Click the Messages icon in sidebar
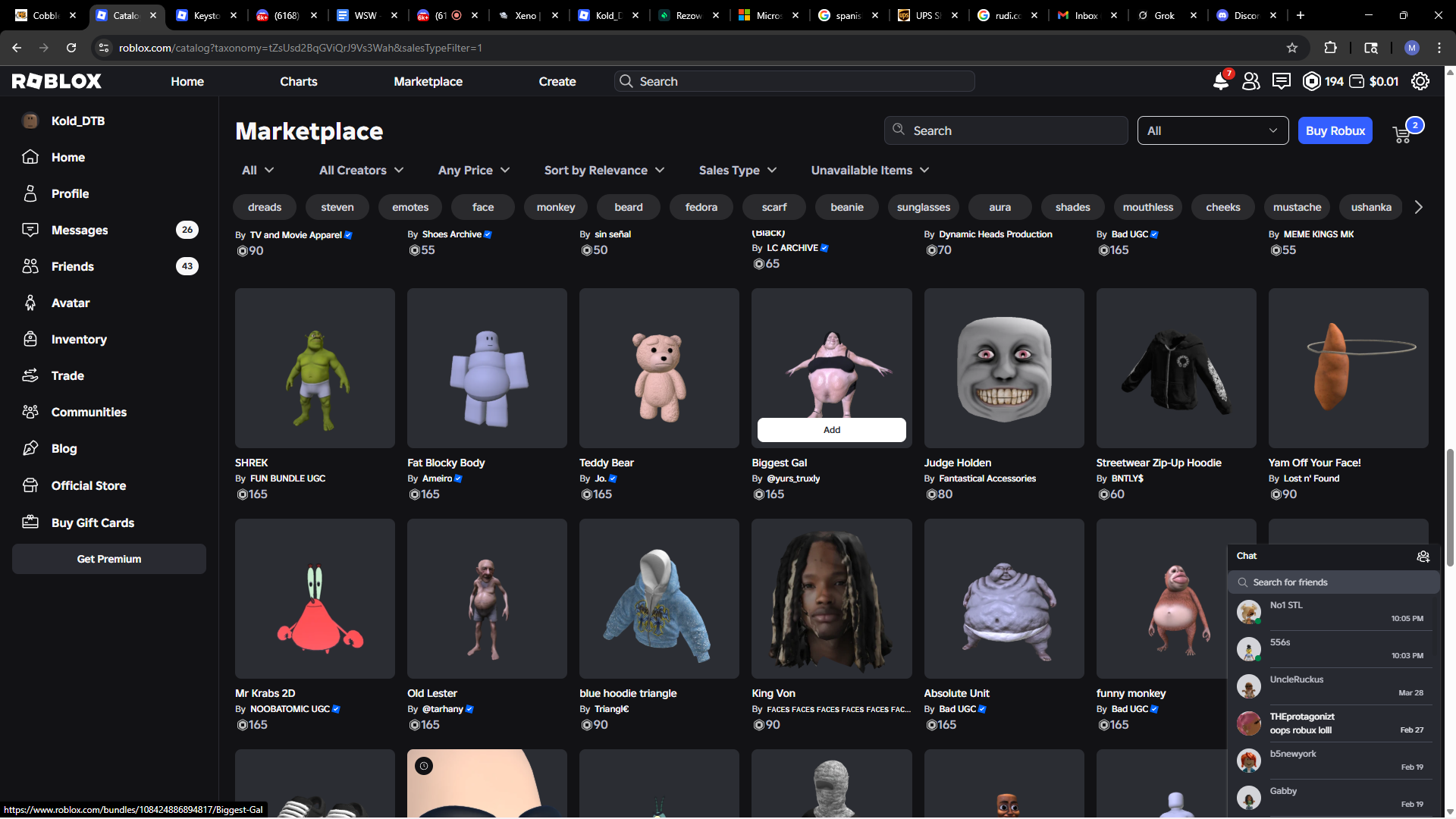This screenshot has height=819, width=1456. tap(30, 230)
